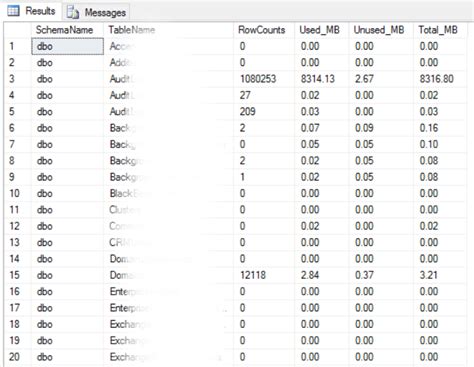
Task: Click the Used_MB value 0.07
Action: tap(310, 128)
